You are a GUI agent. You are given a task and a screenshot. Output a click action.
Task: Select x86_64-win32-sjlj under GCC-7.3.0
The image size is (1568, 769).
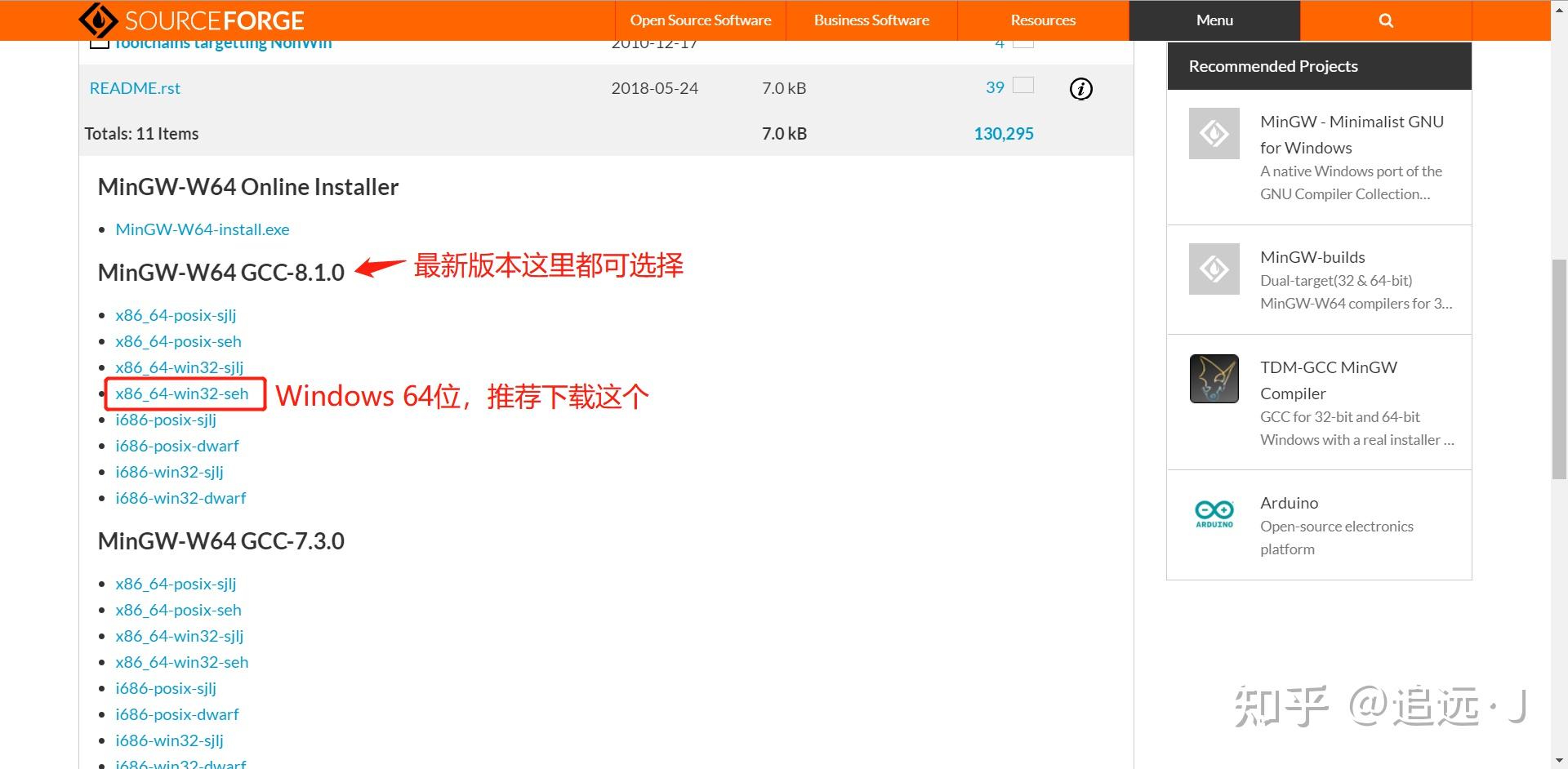point(180,636)
